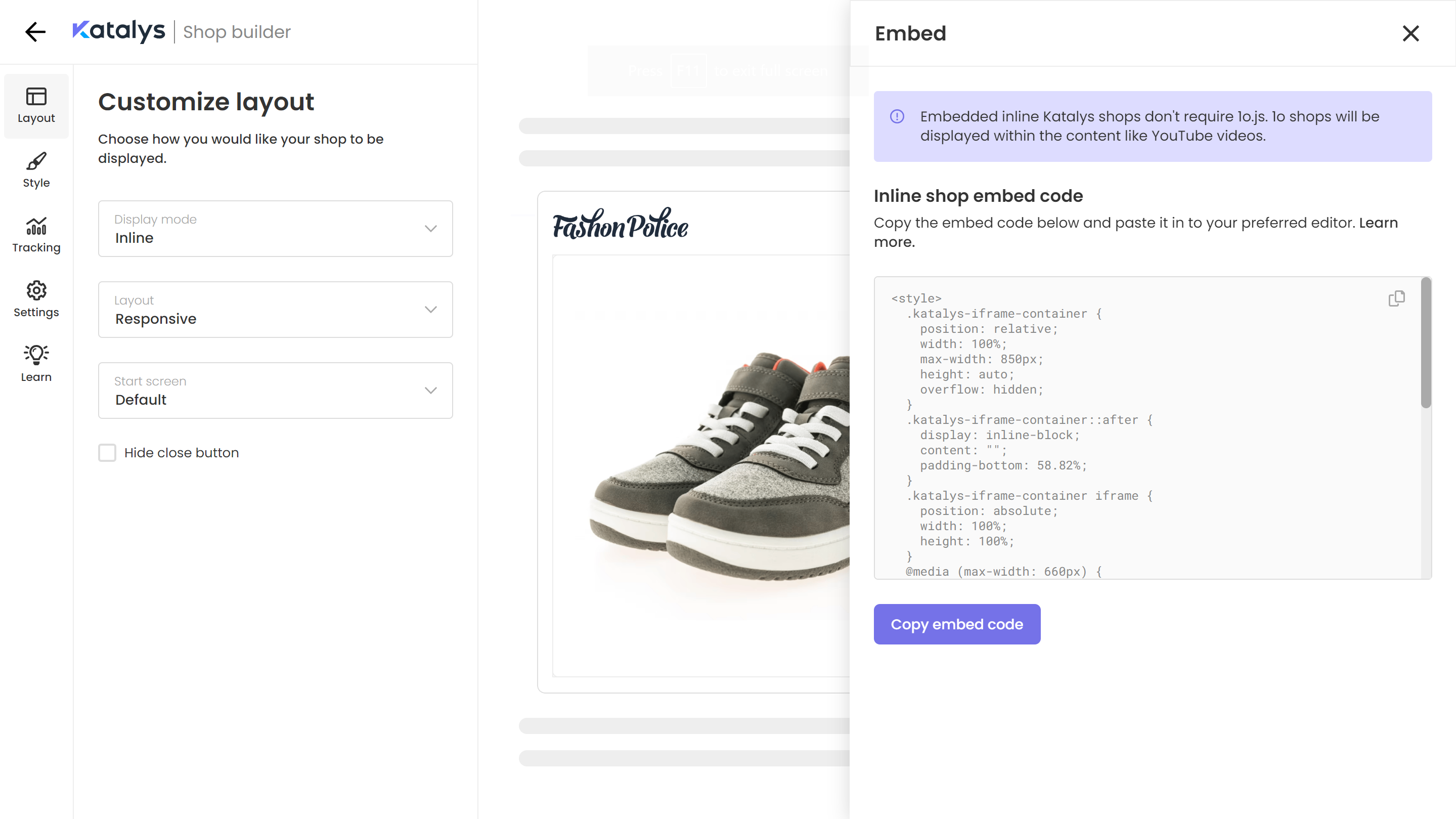Open the Learn lightbulb section

36,364
